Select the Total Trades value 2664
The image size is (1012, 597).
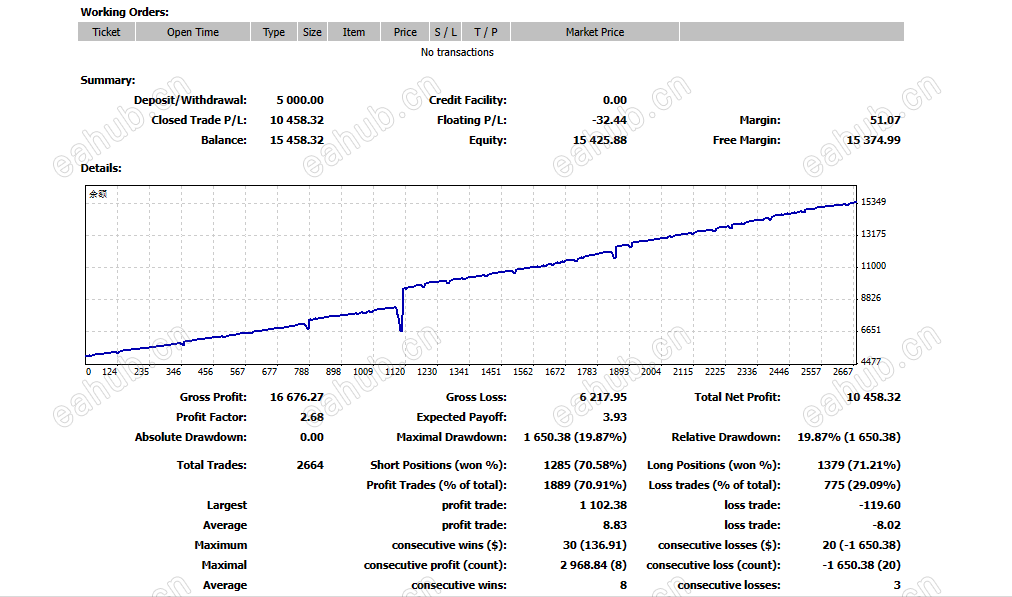pyautogui.click(x=310, y=465)
